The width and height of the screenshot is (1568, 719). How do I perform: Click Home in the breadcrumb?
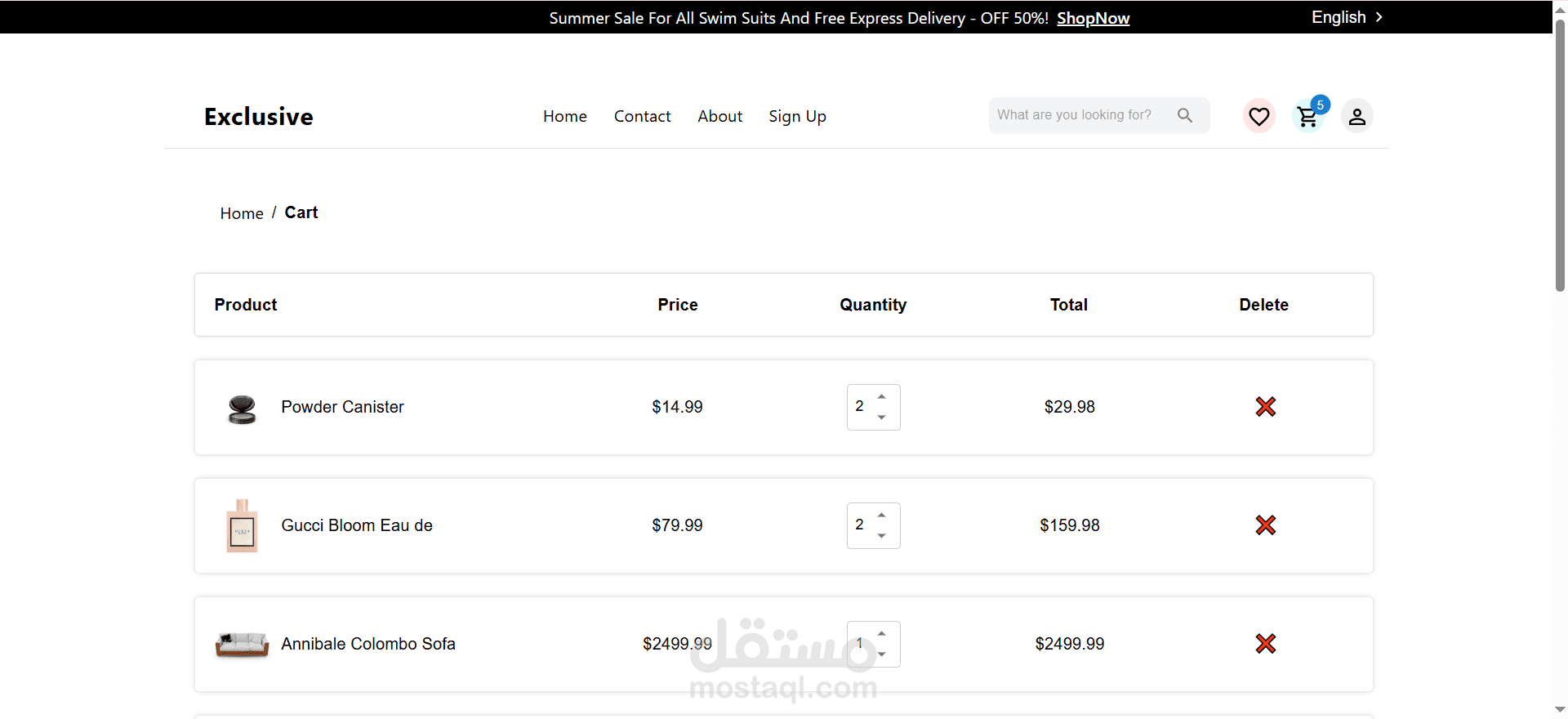(242, 213)
